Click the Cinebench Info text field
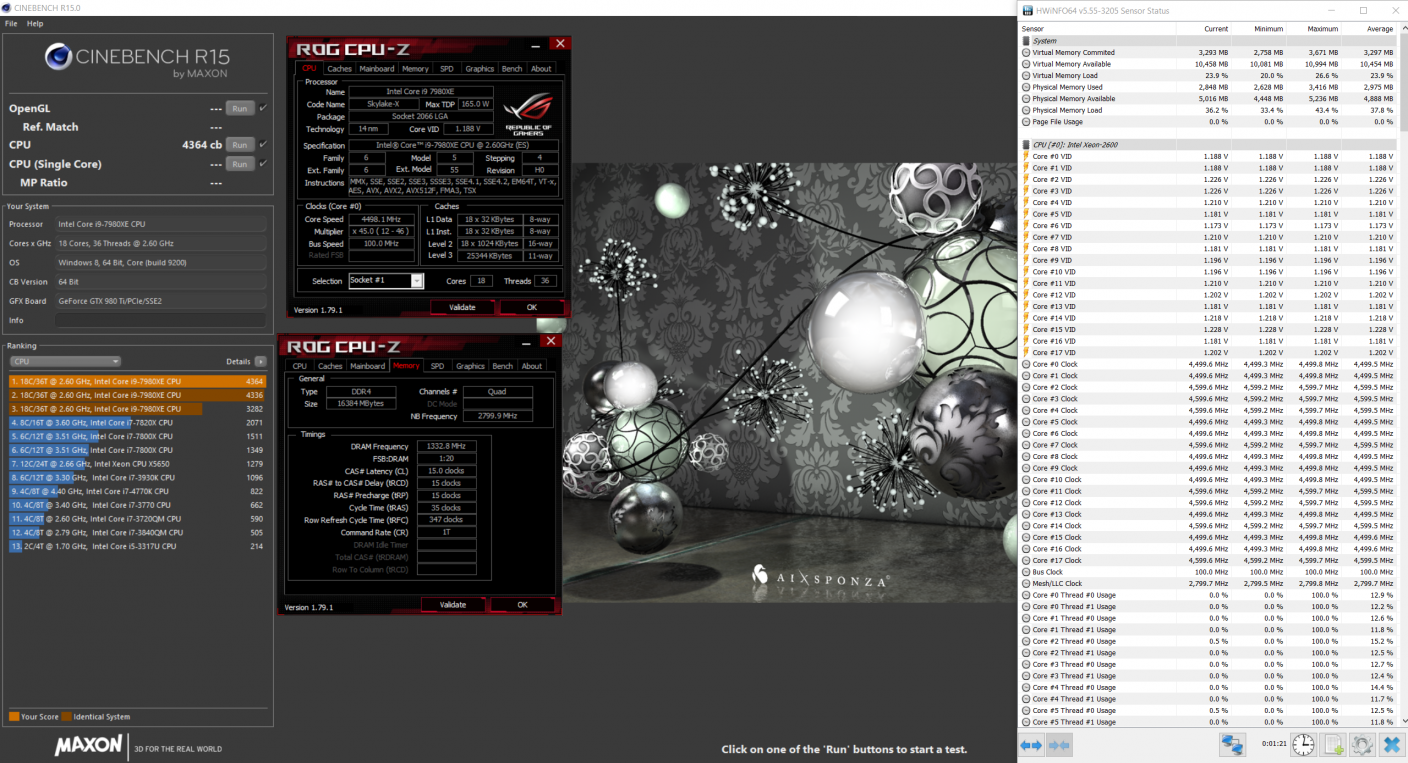The height and width of the screenshot is (763, 1408). point(160,320)
